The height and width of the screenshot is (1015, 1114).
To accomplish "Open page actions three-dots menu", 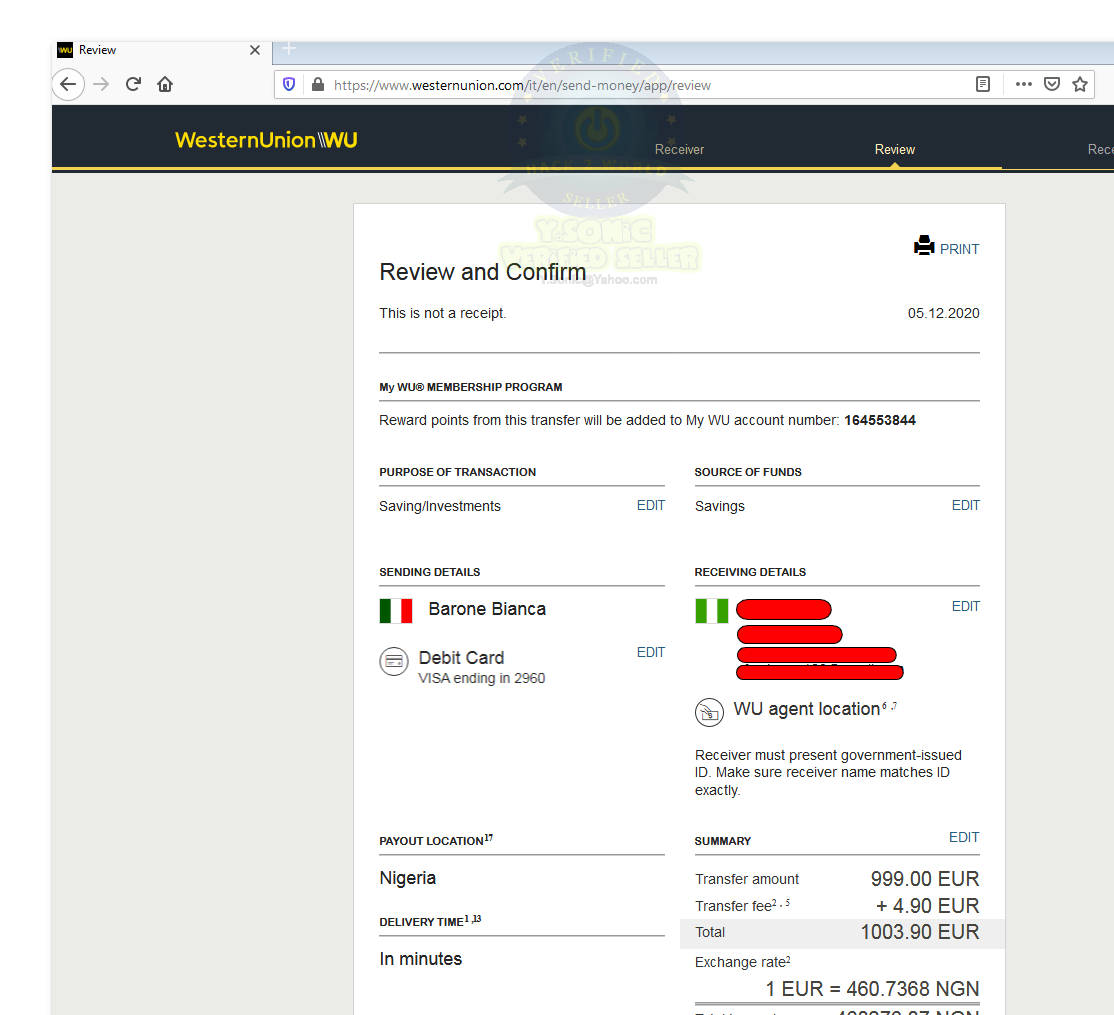I will point(1023,84).
